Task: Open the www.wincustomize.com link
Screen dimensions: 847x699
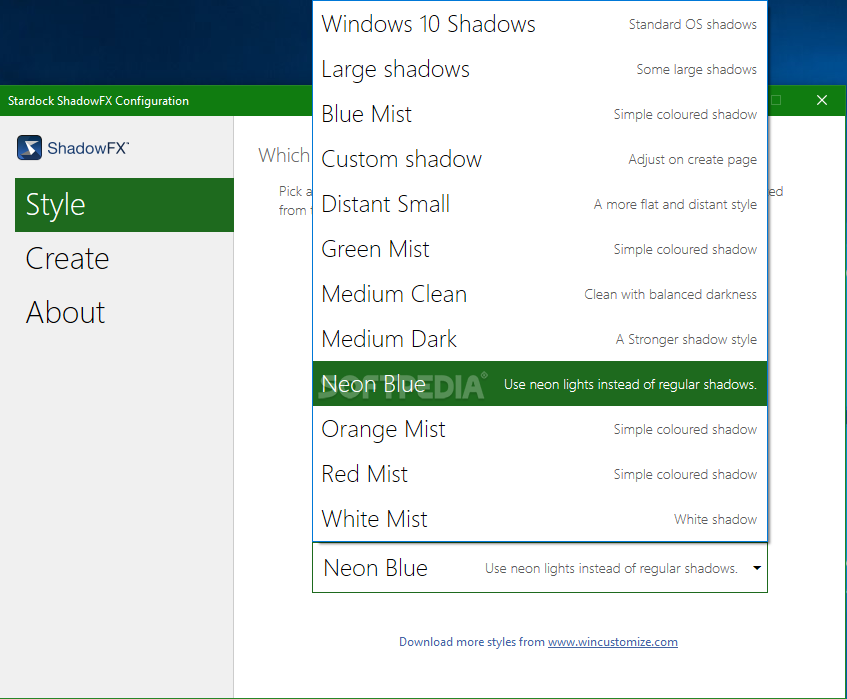Action: click(613, 642)
